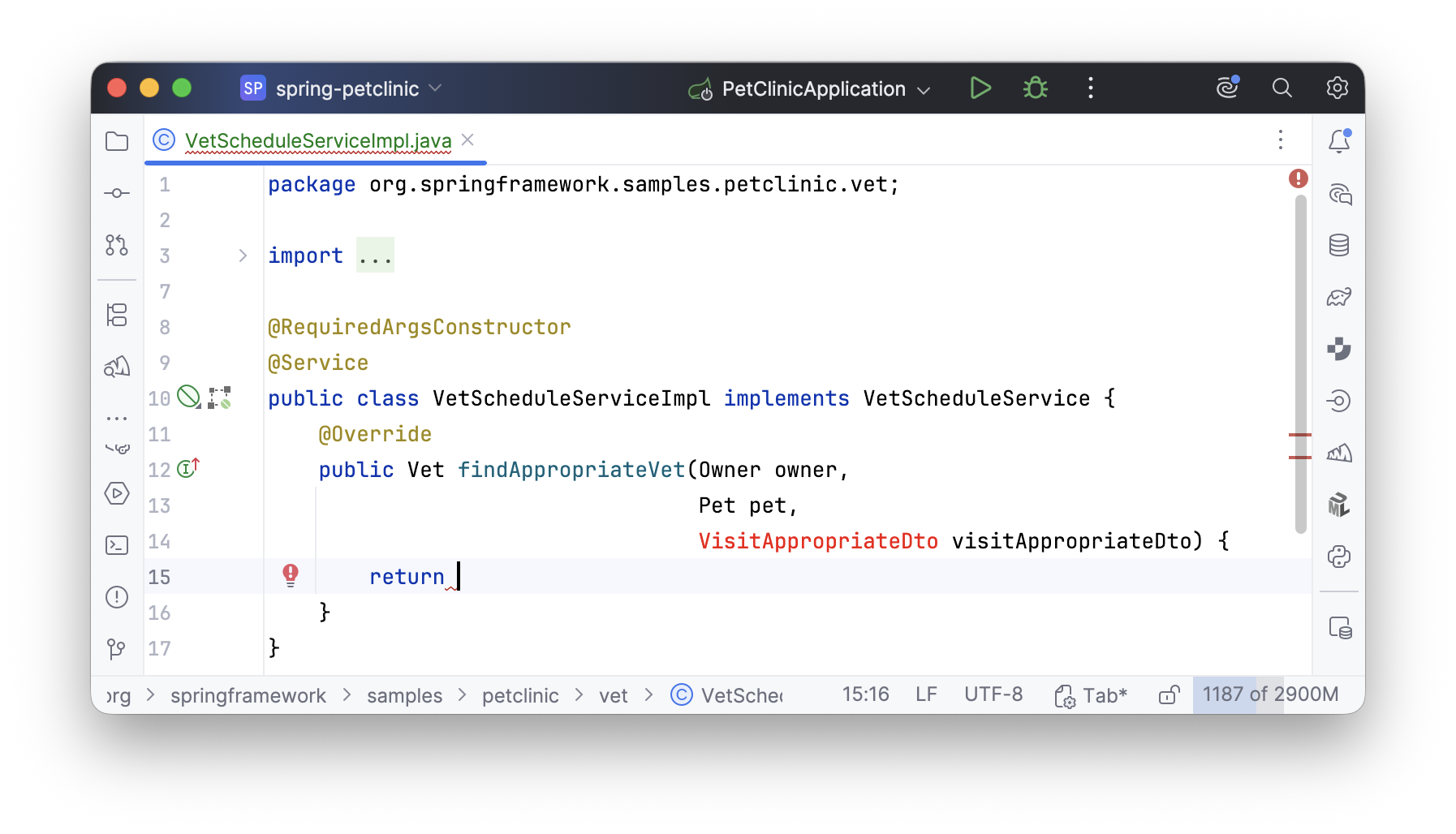Viewport: 1456px width, 834px height.
Task: Click the error inspection indicator above the scrollbar
Action: point(1299,178)
